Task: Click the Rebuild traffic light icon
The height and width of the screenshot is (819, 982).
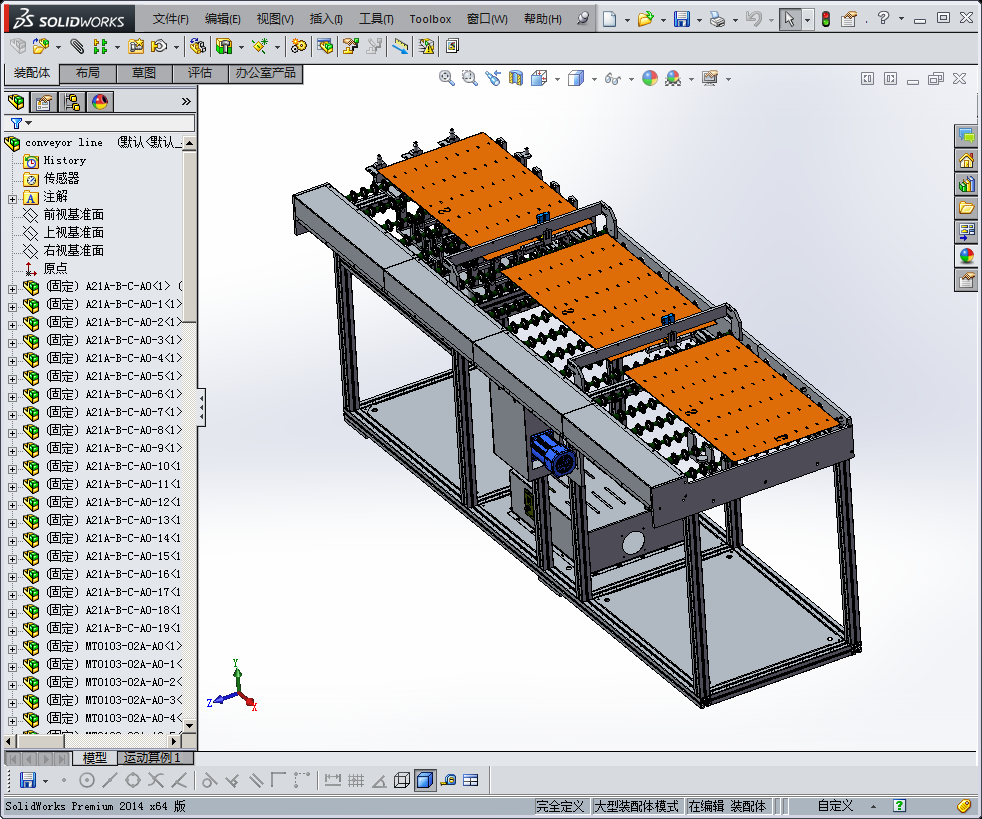Action: coord(826,19)
